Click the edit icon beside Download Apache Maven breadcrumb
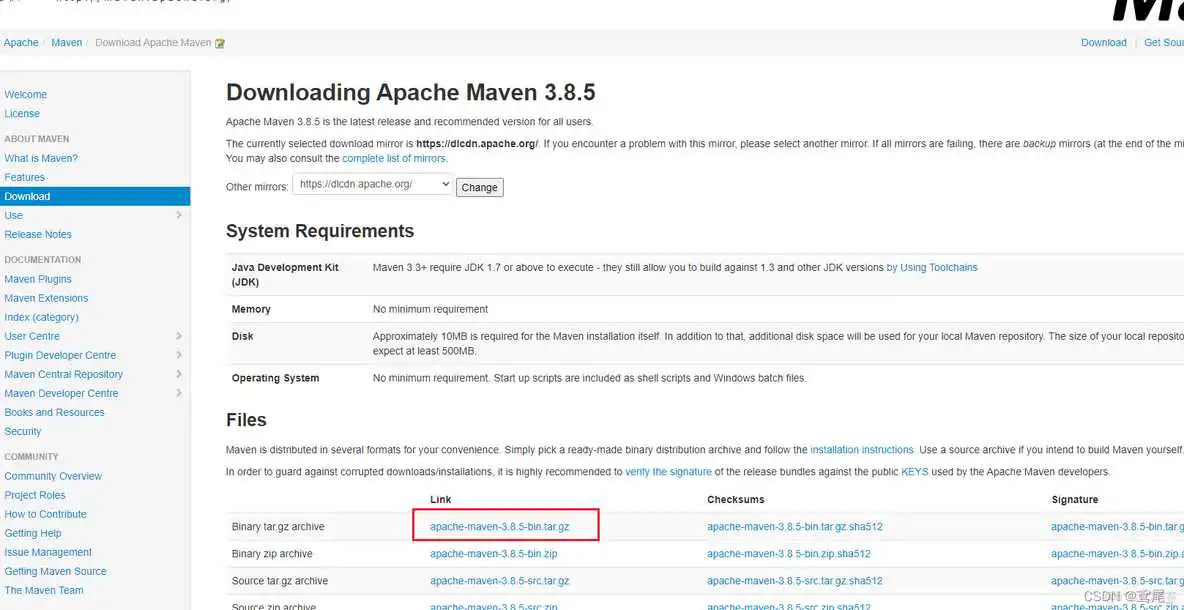The height and width of the screenshot is (610, 1184). (x=220, y=43)
